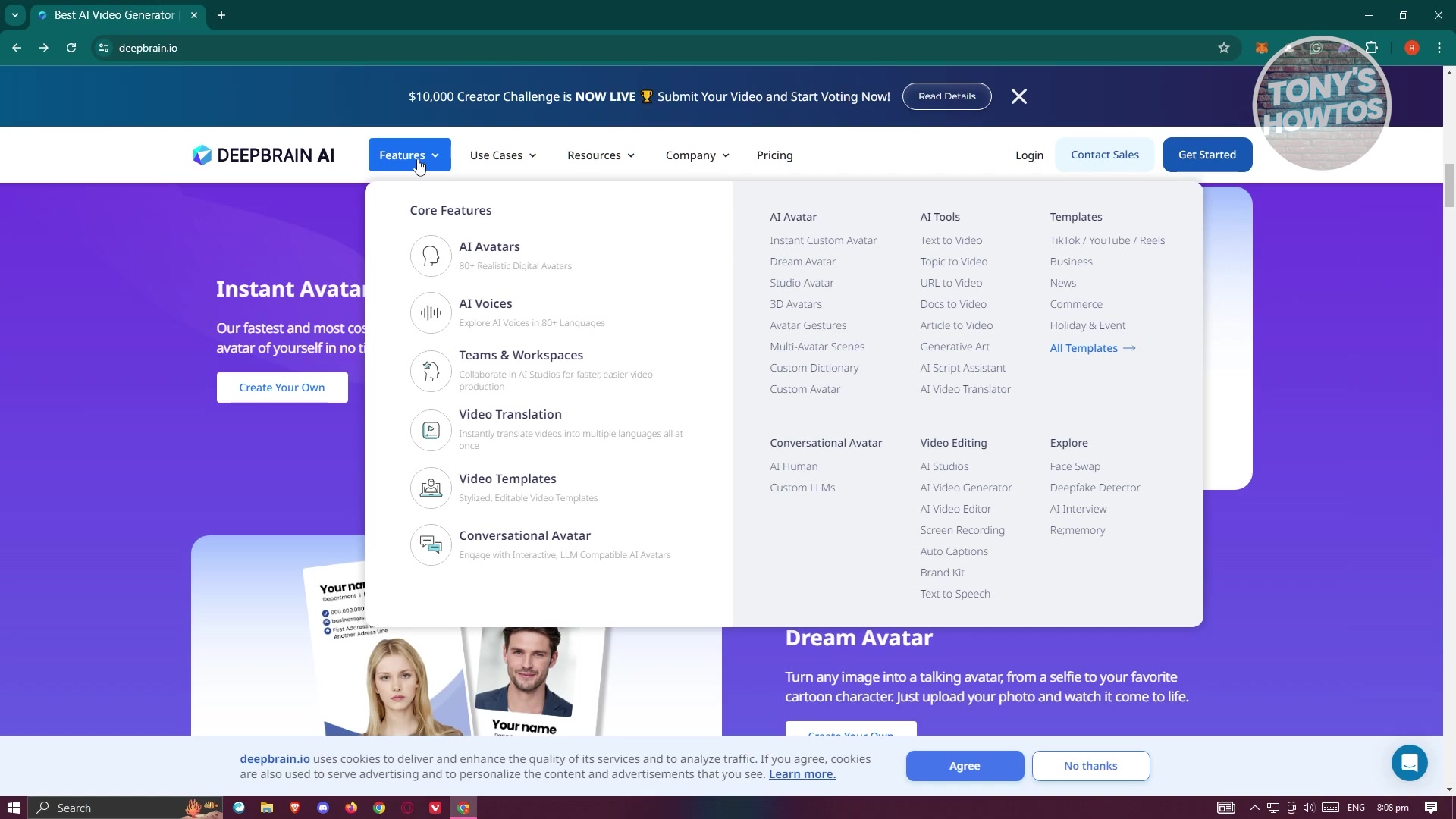Click the Video Translation play icon
The height and width of the screenshot is (819, 1456).
(431, 430)
